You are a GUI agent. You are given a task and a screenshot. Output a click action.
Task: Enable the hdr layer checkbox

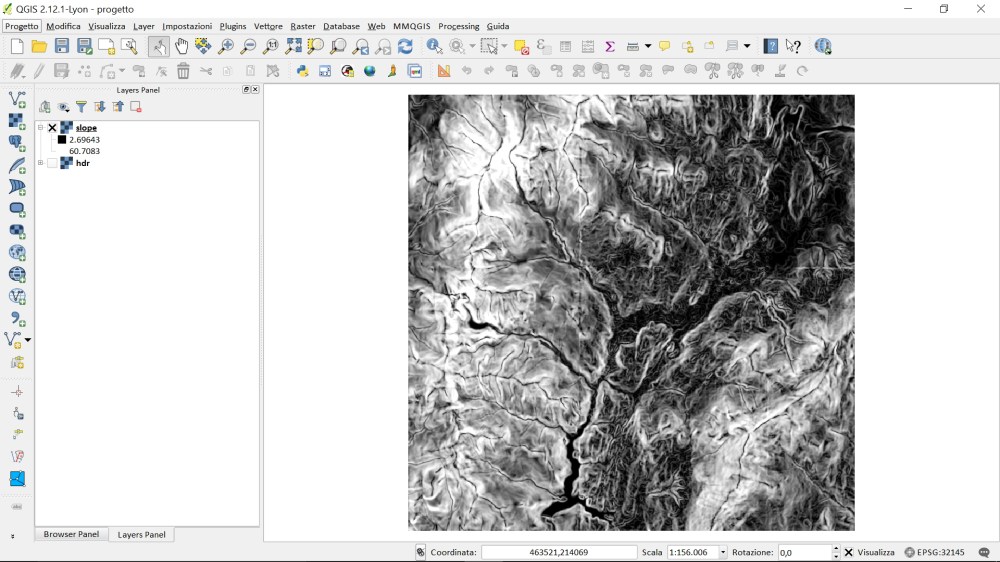click(52, 163)
